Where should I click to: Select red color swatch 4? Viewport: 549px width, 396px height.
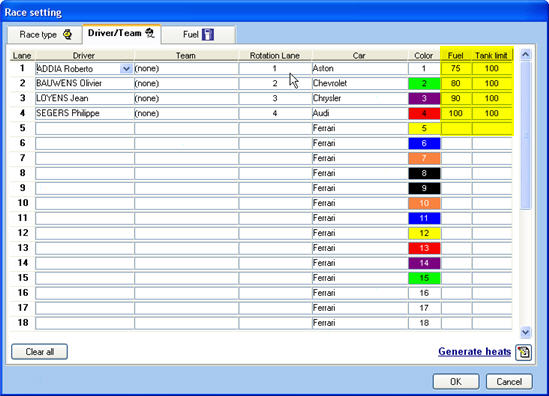[x=424, y=113]
